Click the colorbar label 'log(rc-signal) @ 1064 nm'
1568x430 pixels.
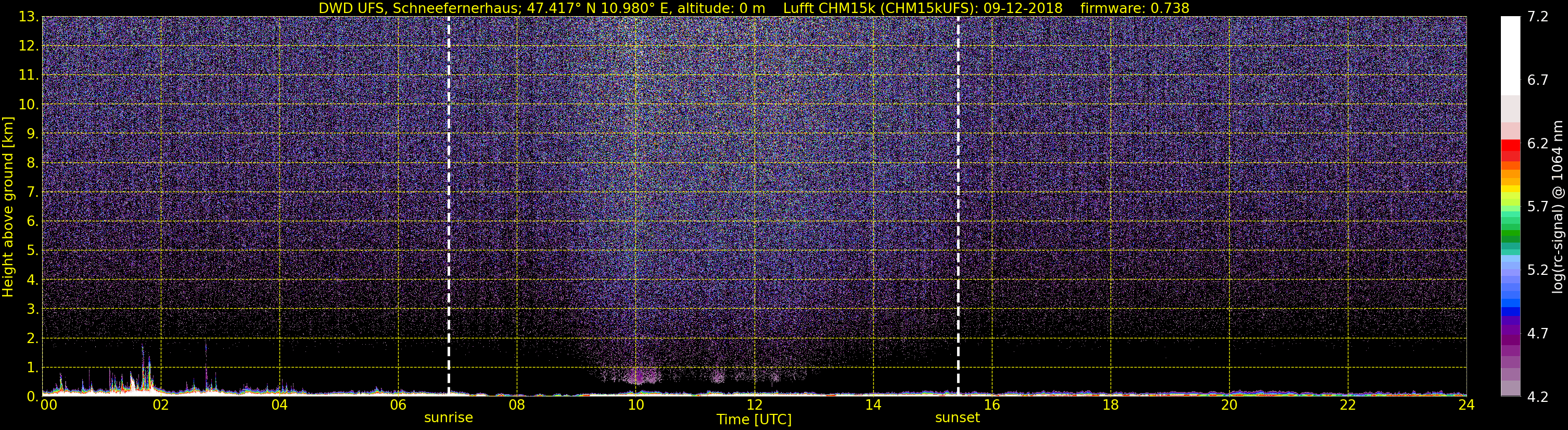[1558, 207]
